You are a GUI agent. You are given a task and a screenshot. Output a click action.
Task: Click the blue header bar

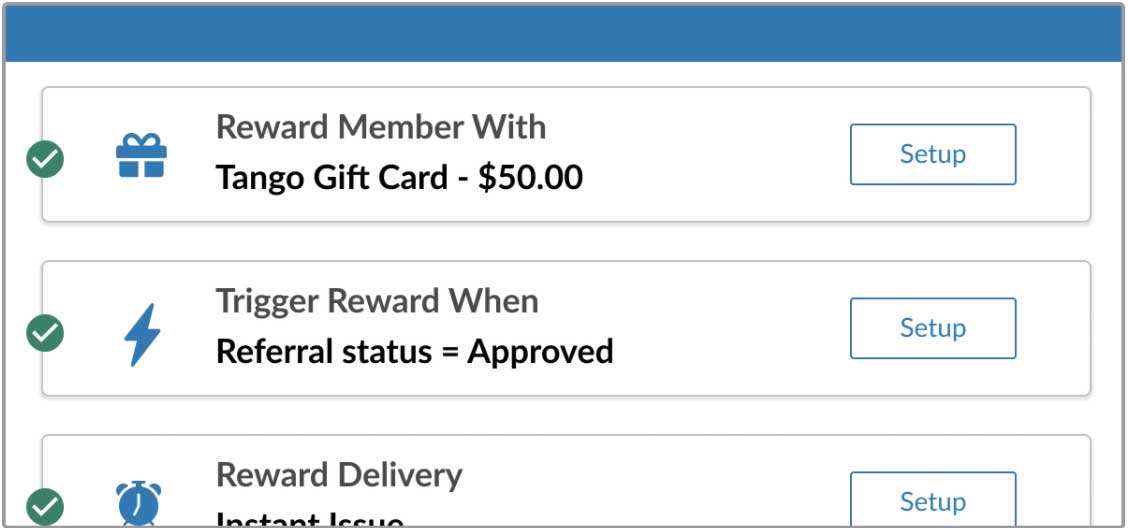click(x=564, y=34)
